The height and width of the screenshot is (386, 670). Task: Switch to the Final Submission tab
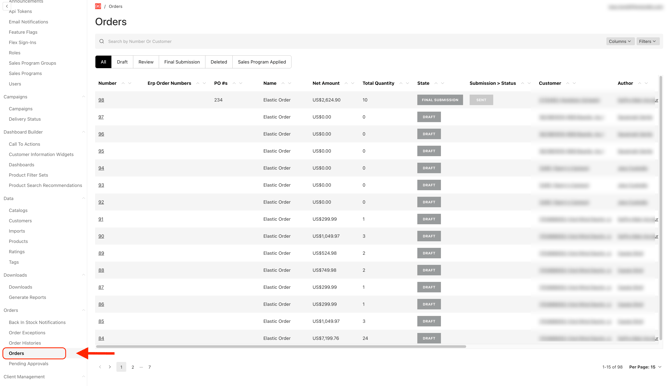click(182, 62)
